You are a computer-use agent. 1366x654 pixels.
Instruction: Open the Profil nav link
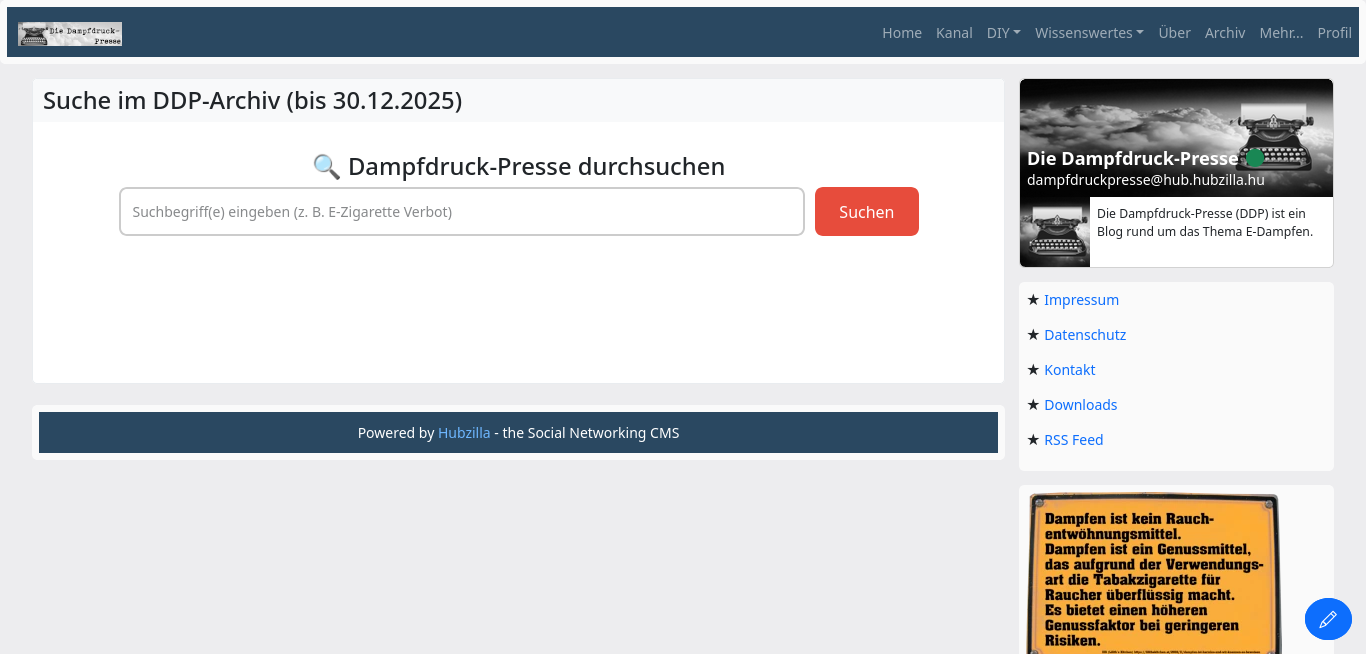click(x=1334, y=33)
